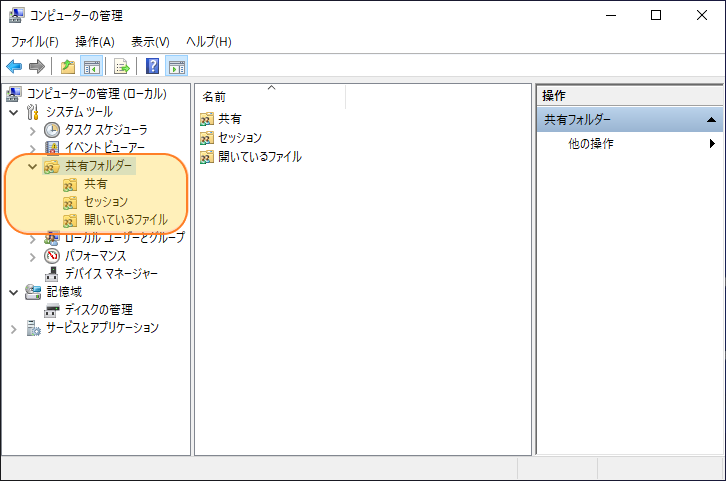Expand the イベント ビューアー node

click(32, 149)
